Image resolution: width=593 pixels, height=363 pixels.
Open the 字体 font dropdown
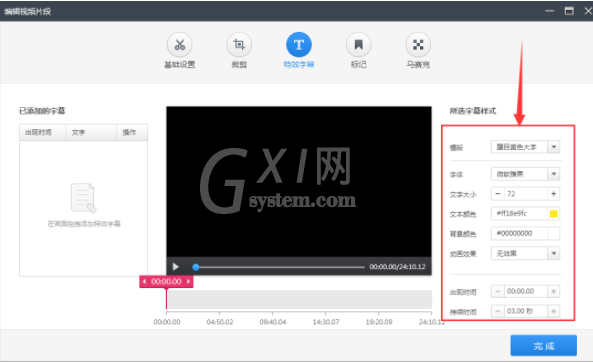[x=554, y=174]
